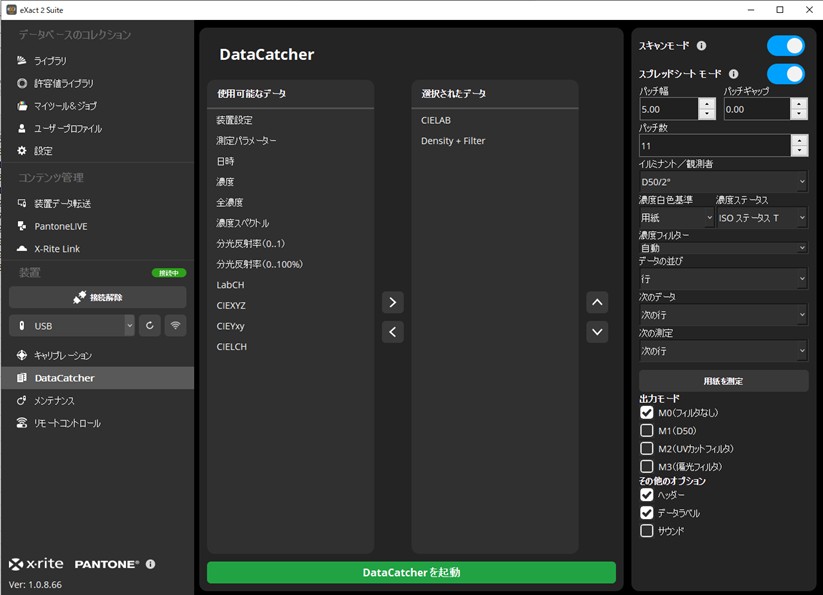Click the パッチ幅 input field showing 5.00

pyautogui.click(x=669, y=109)
